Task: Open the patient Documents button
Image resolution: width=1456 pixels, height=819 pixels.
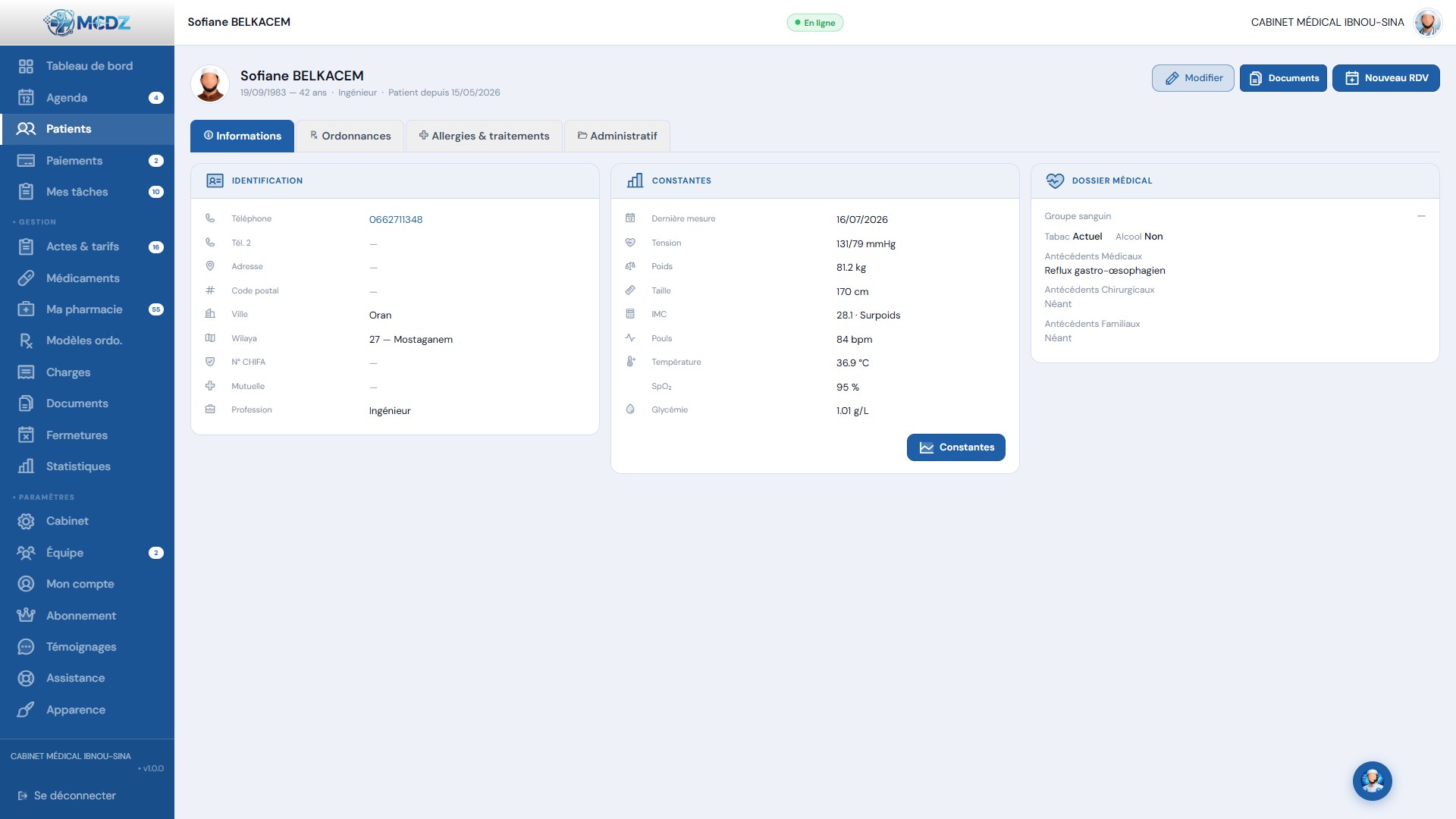Action: click(1283, 78)
